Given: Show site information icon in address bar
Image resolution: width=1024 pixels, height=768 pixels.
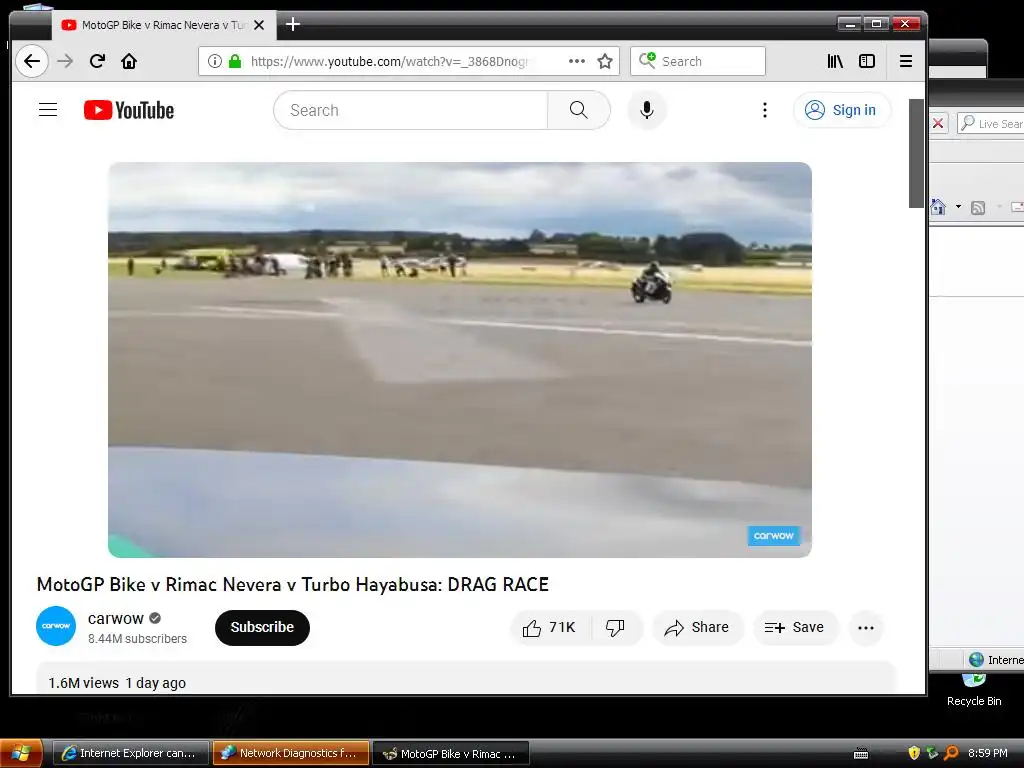Looking at the screenshot, I should (214, 61).
